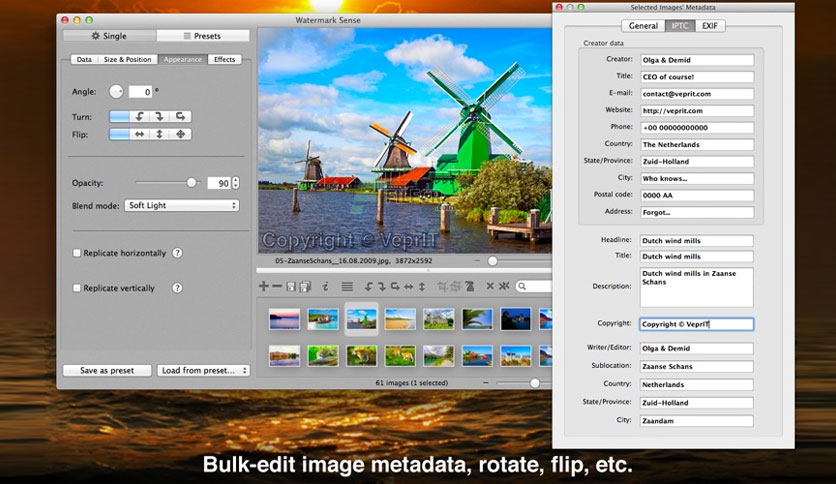Remove selected image with the minus icon
Screen dimensions: 836x484
coord(277,286)
